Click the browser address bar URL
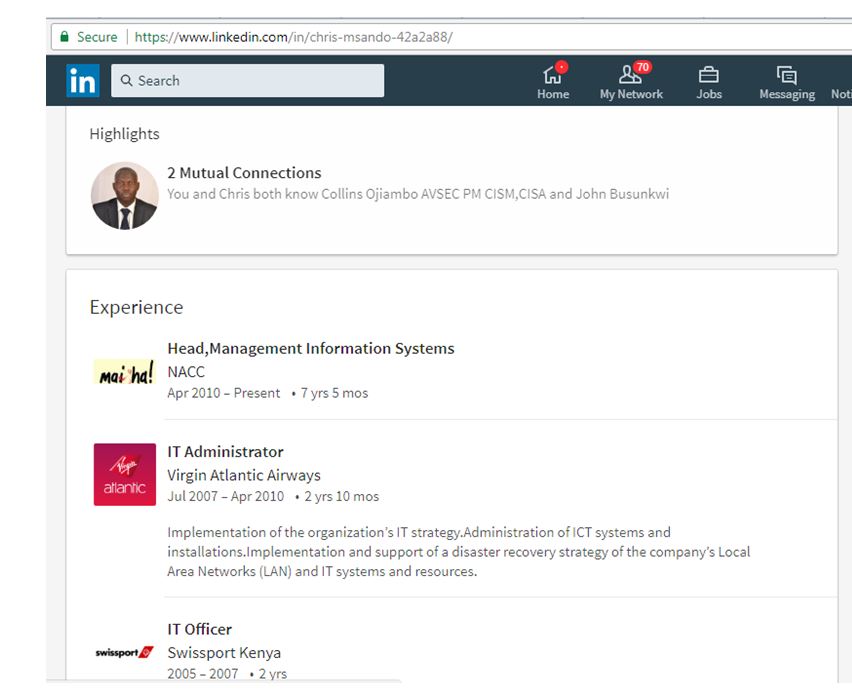This screenshot has width=852, height=698. point(293,37)
